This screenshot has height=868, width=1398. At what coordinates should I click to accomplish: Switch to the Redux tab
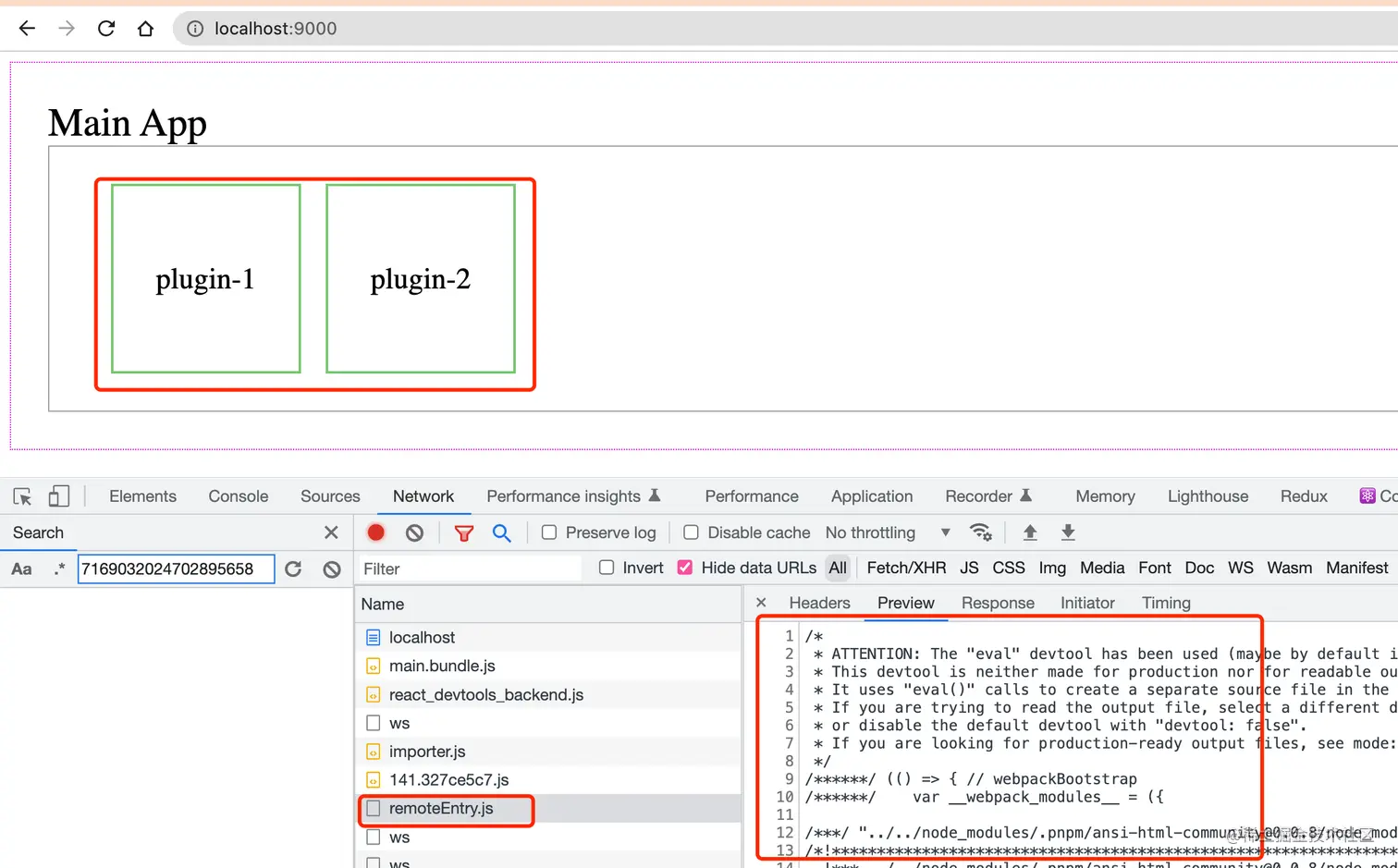coord(1304,496)
